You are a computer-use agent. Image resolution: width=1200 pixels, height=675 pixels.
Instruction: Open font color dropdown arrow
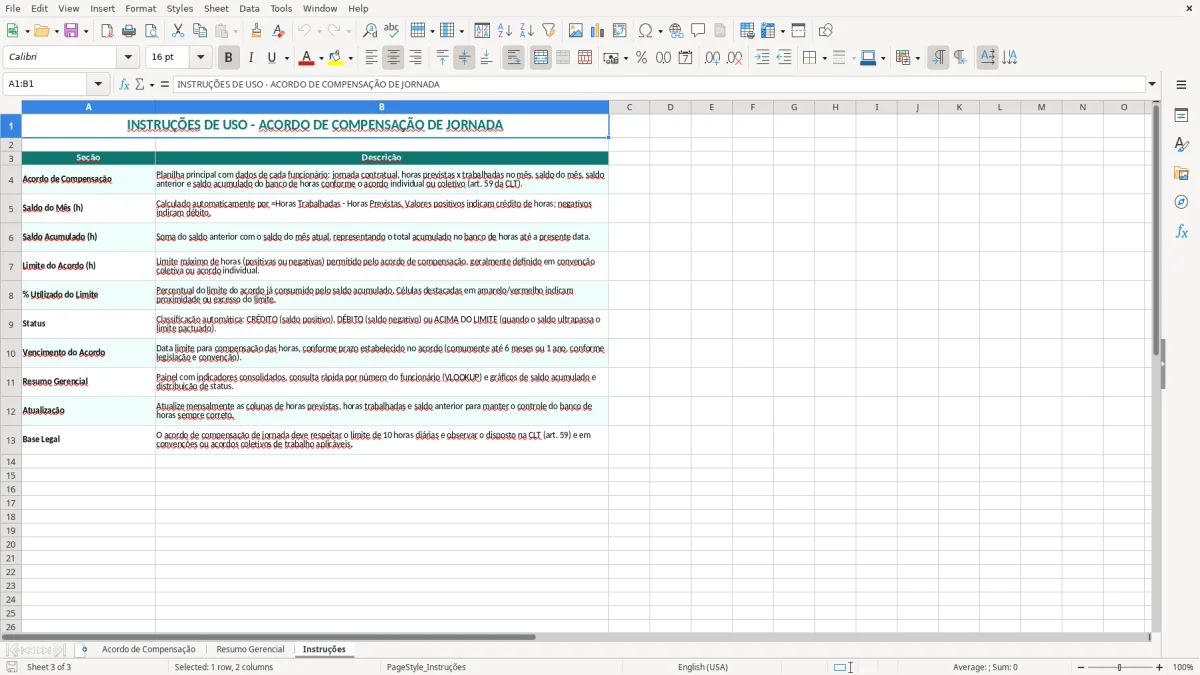(321, 58)
